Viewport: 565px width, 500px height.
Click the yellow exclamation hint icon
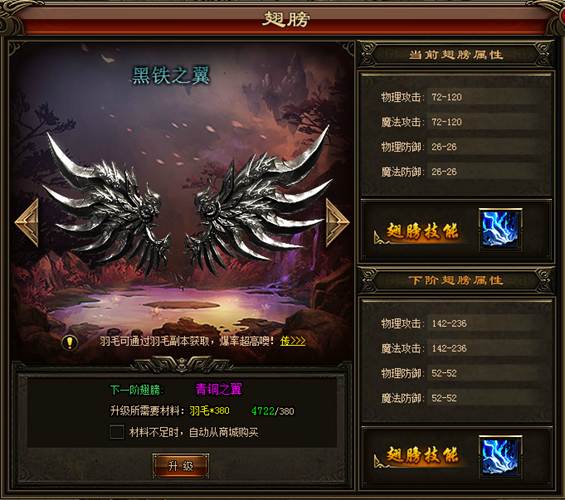(x=70, y=342)
